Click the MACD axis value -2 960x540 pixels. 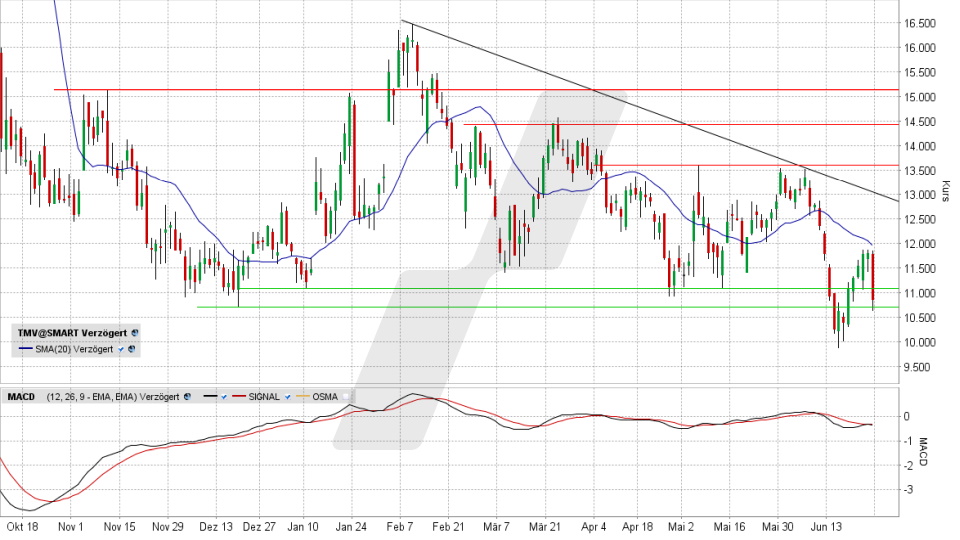point(907,465)
